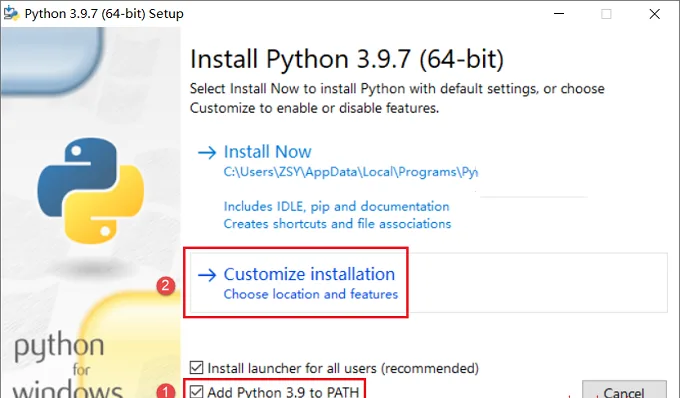Toggle Add Python 3.9 to PATH checkbox
Screen dimensions: 680x398
pos(196,391)
